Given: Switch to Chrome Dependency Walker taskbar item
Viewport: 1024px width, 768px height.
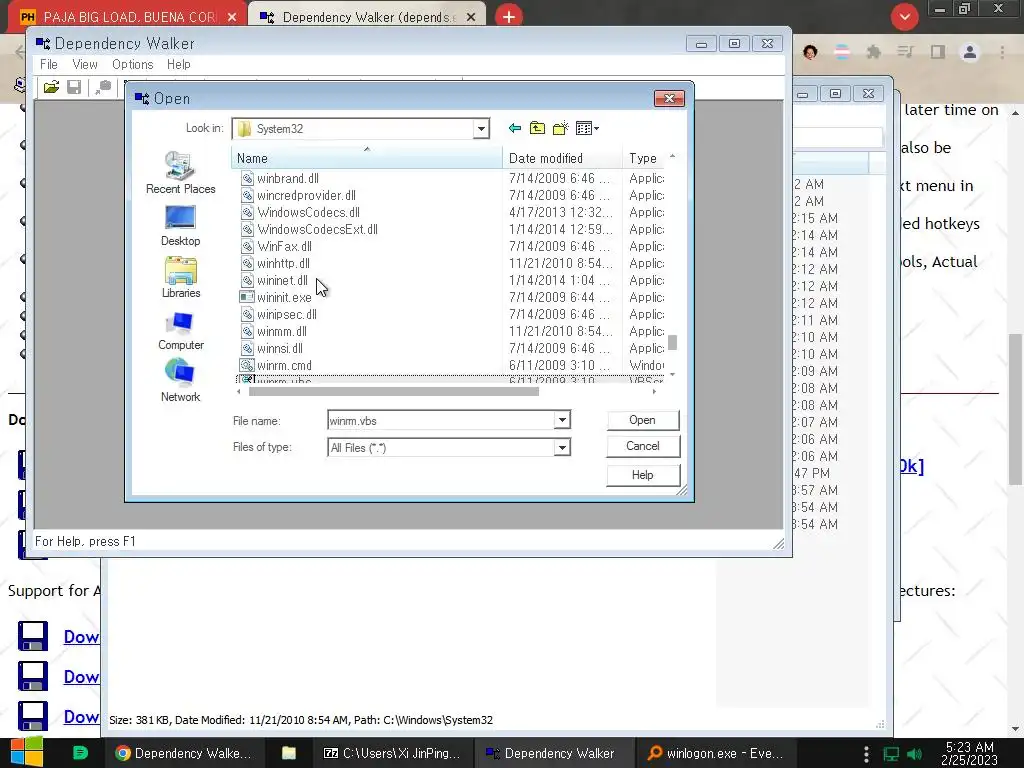Looking at the screenshot, I should click(184, 753).
